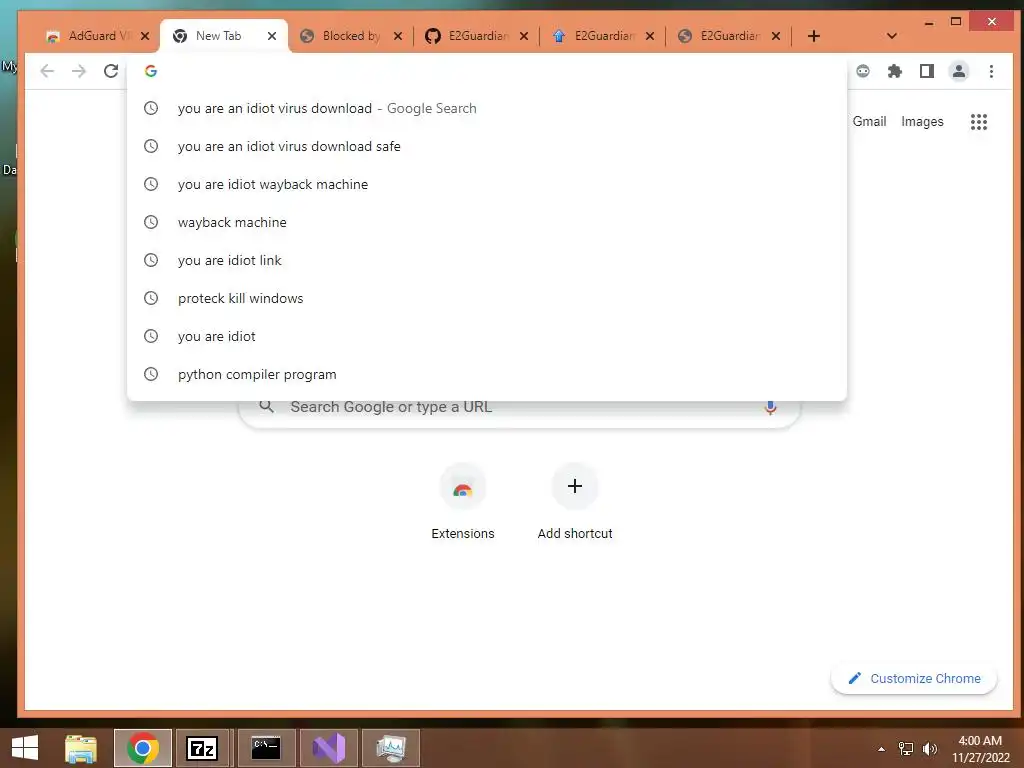Choose the "proteck kill windows" suggestion
This screenshot has height=768, width=1024.
[487, 298]
